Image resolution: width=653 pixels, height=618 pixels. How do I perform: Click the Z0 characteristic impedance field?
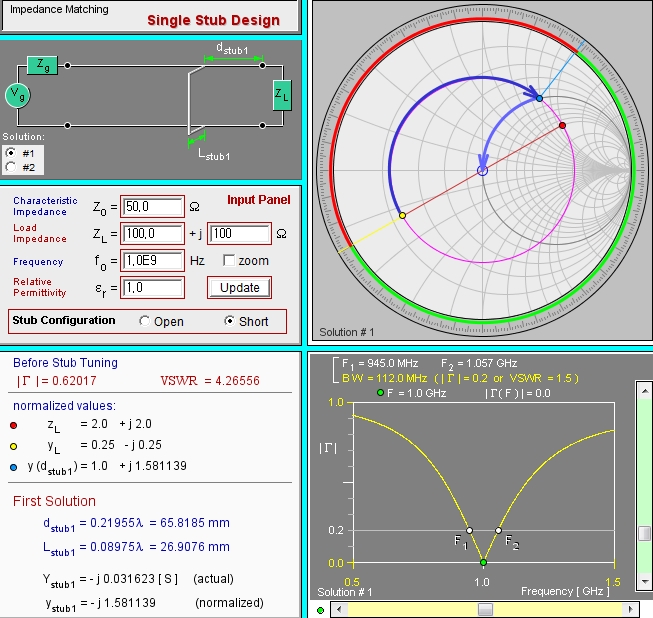(x=152, y=207)
